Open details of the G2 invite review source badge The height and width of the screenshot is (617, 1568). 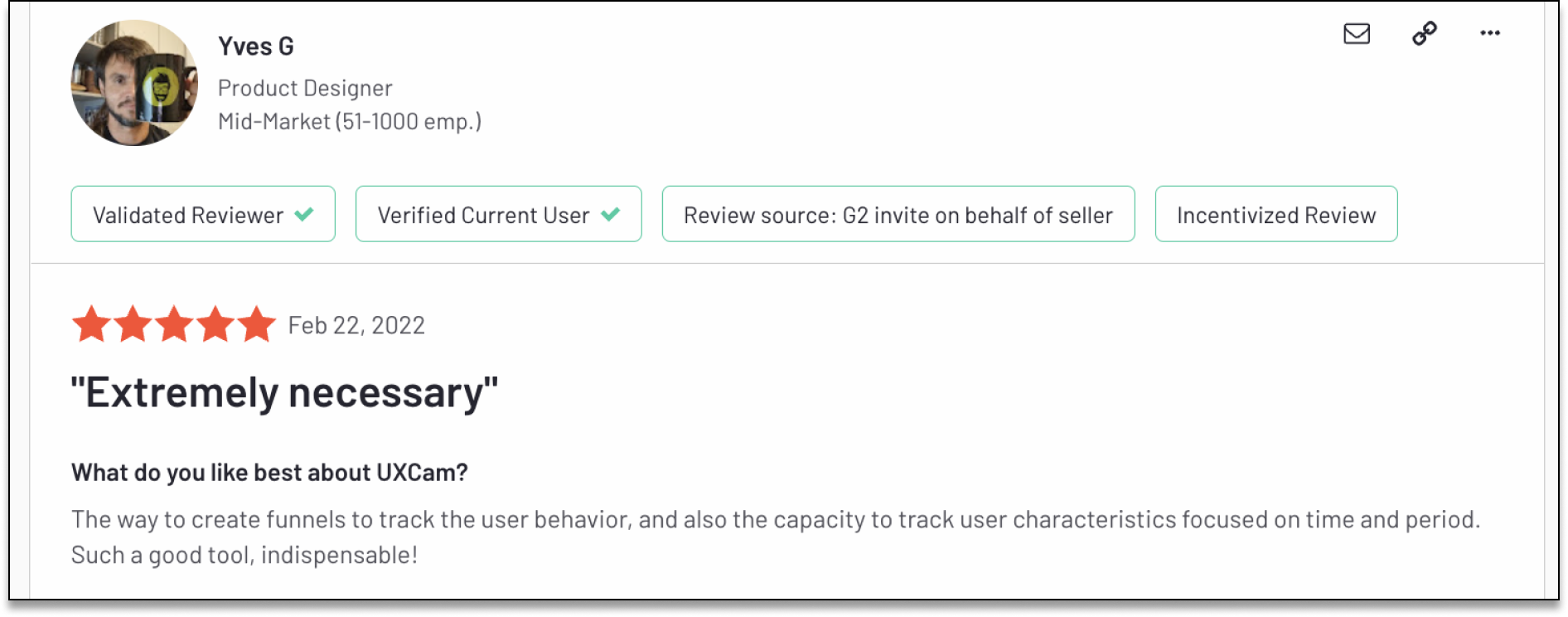coord(898,214)
